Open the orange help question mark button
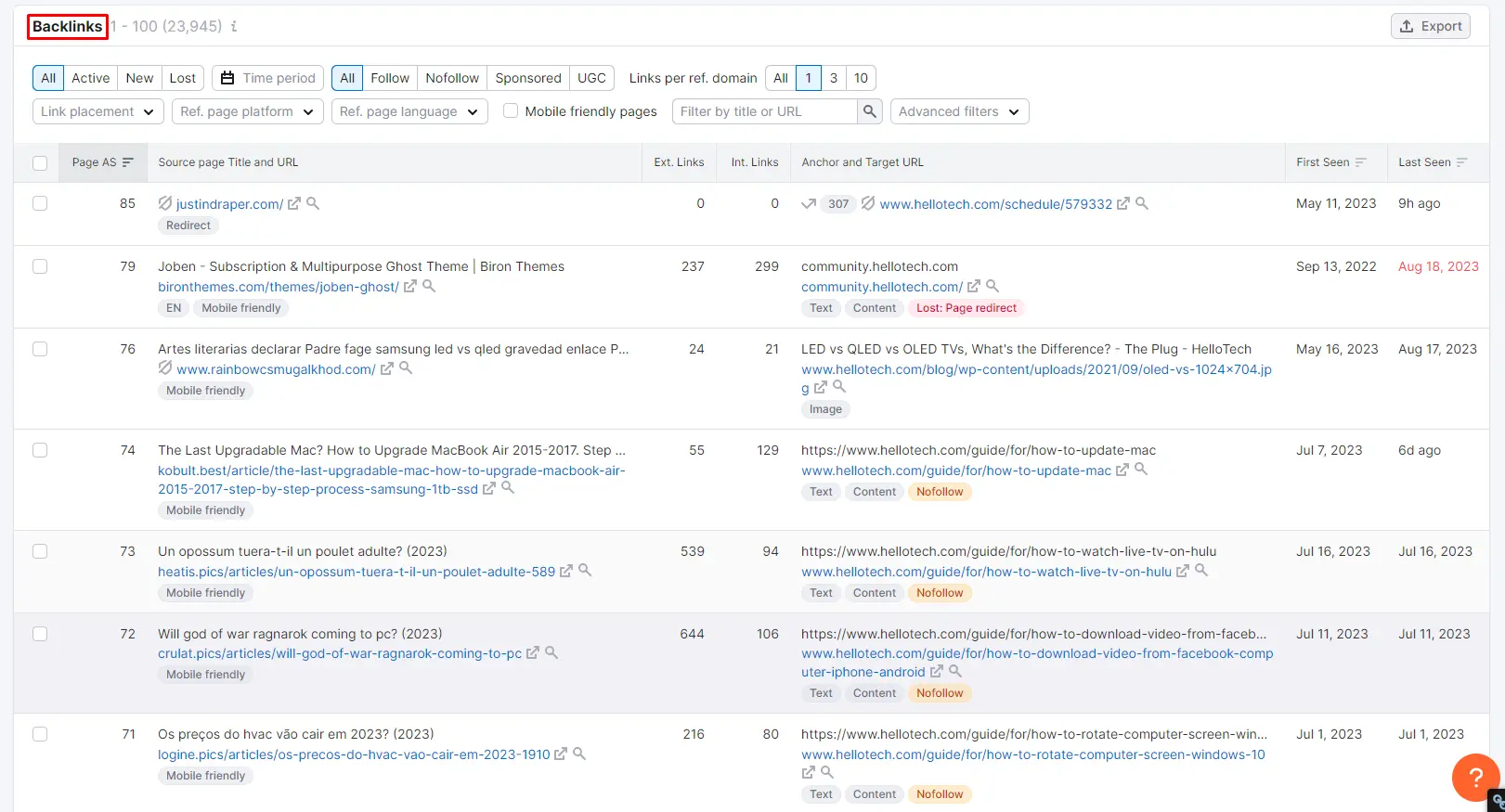Viewport: 1505px width, 812px height. tap(1475, 778)
